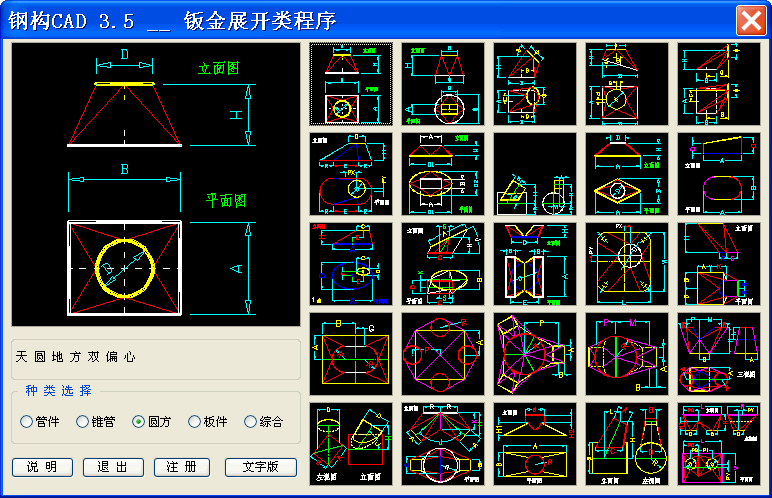
Task: Click the 种类选择 group label
Action: [59, 391]
